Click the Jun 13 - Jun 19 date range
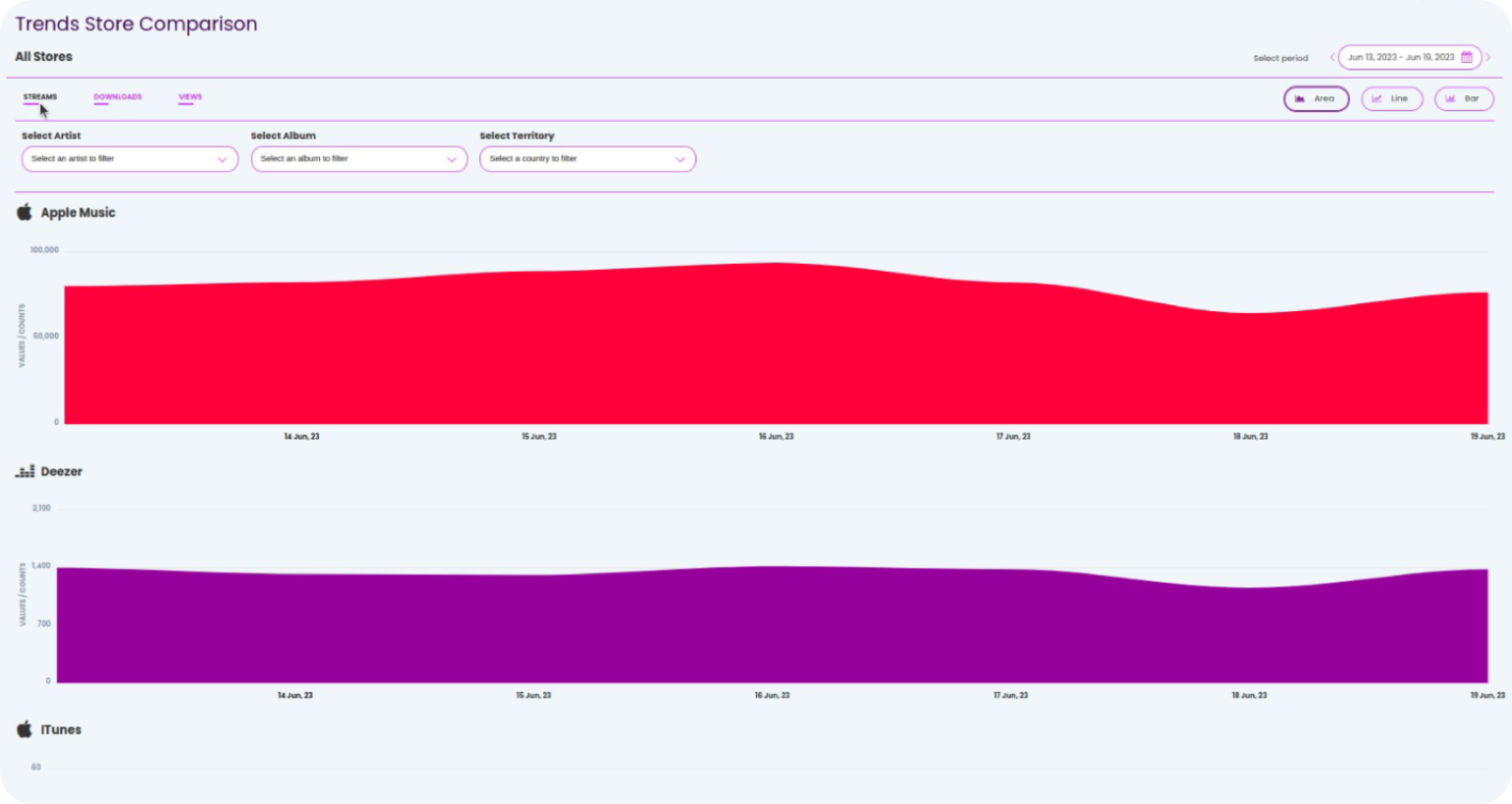 (x=1401, y=57)
